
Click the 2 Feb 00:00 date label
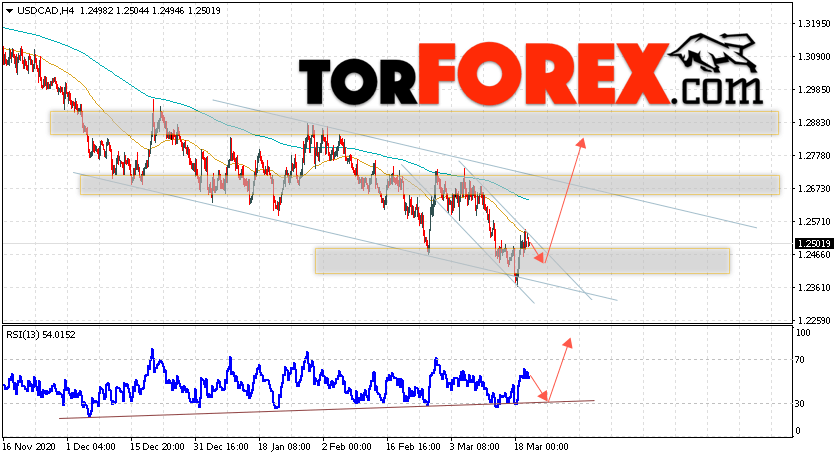click(347, 447)
